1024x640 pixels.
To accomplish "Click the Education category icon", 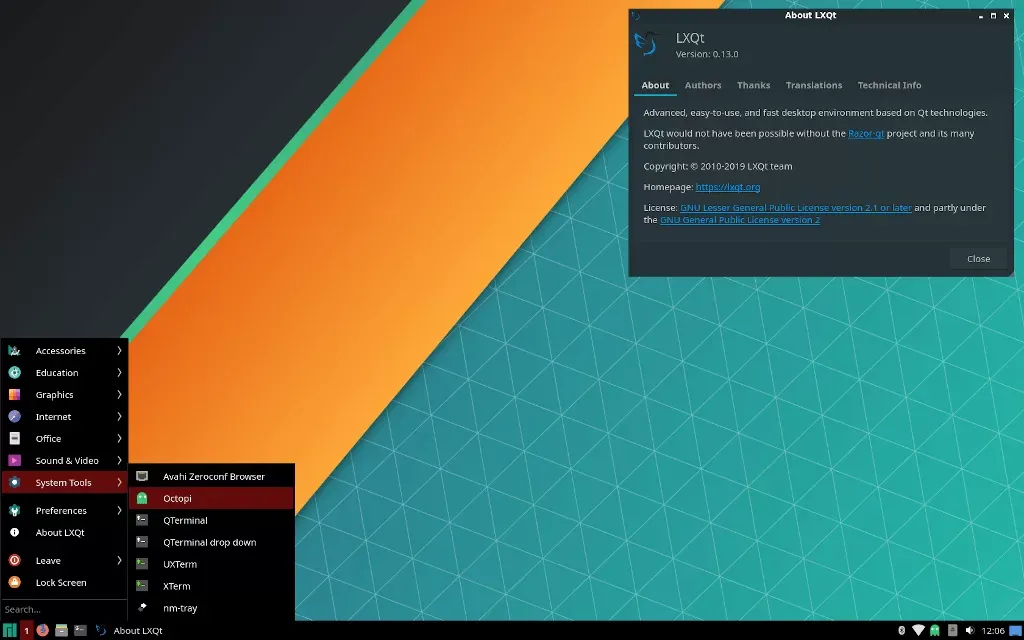I will click(x=14, y=372).
